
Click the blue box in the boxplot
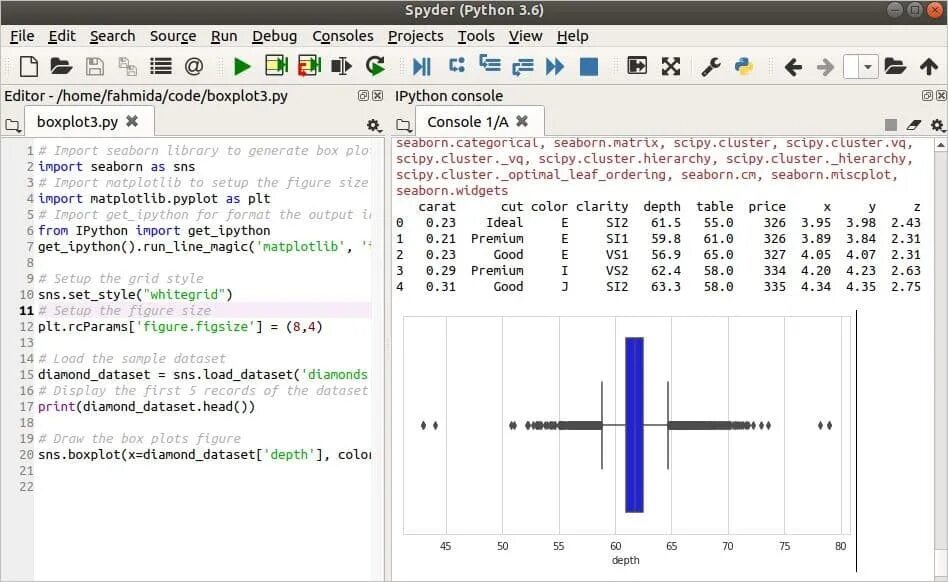pyautogui.click(x=634, y=425)
